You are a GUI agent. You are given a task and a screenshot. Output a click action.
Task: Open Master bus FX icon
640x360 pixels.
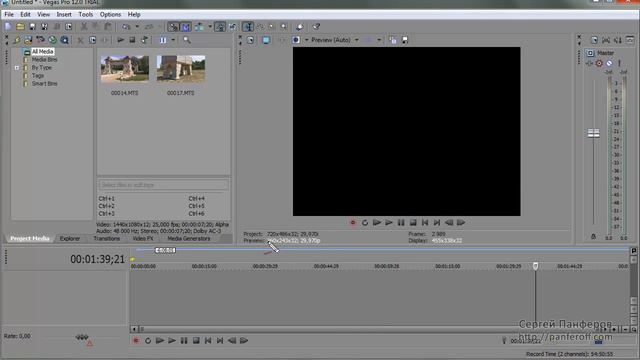589,63
